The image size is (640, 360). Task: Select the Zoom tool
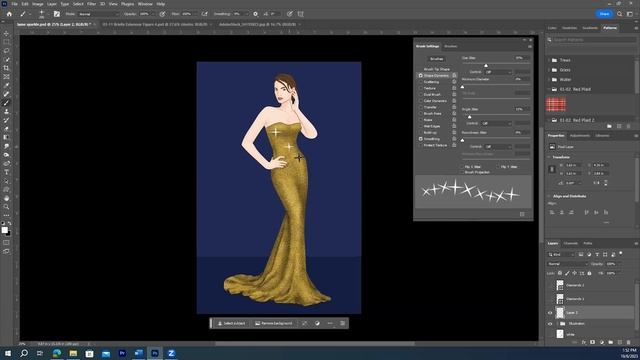click(6, 207)
